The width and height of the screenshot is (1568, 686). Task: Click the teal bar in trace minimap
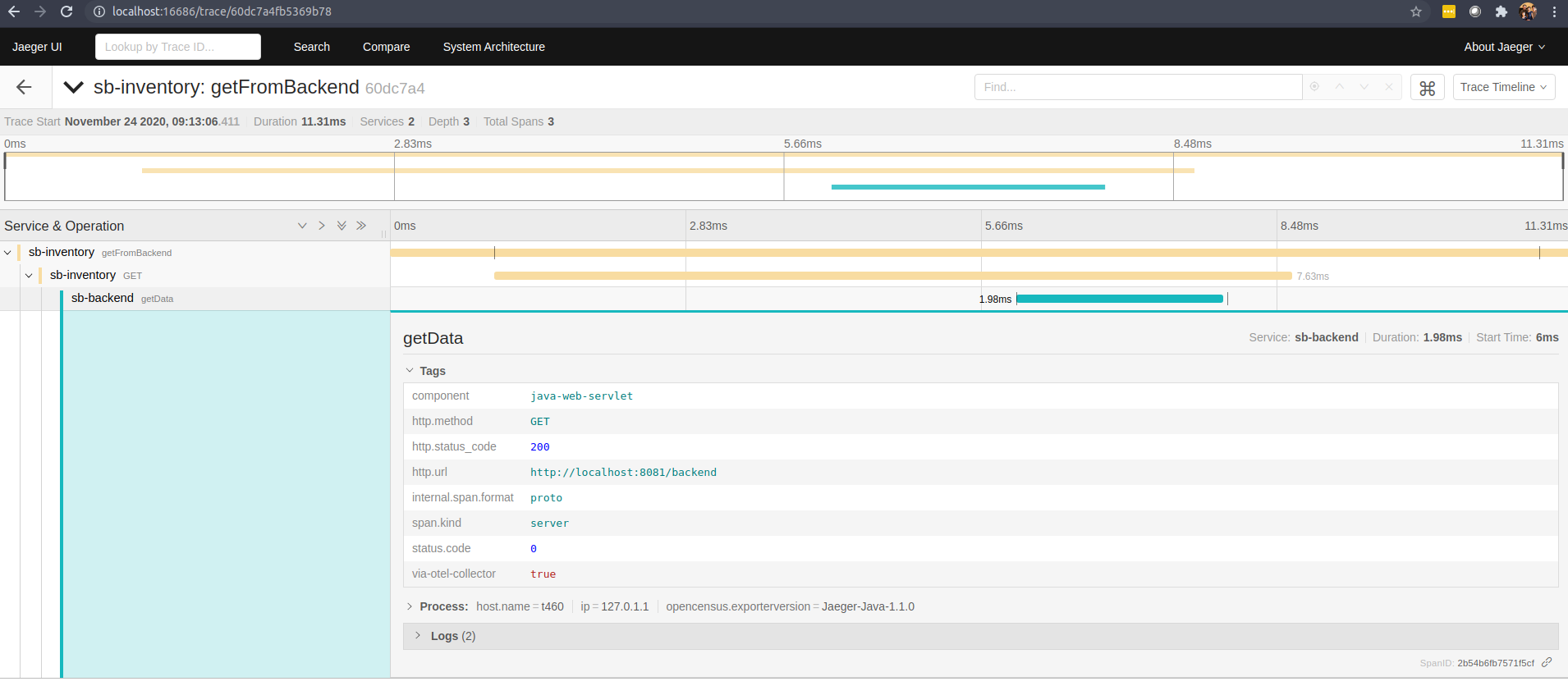coord(968,187)
